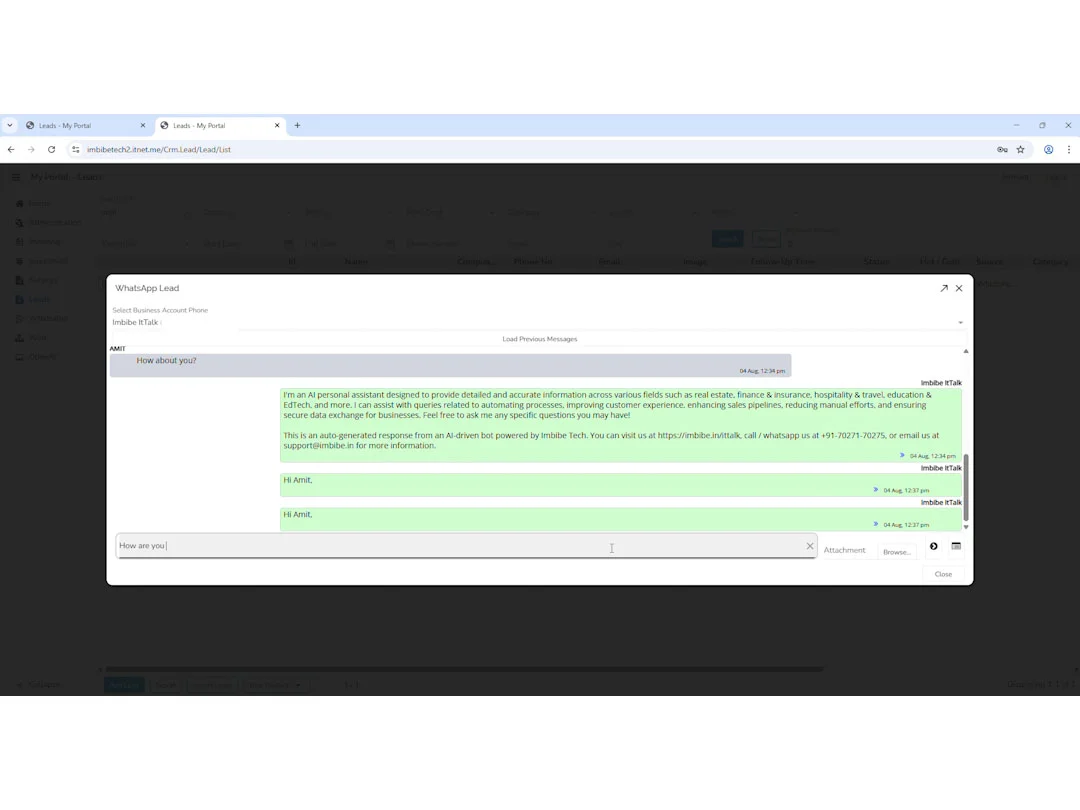The width and height of the screenshot is (1080, 810).
Task: Expand the WhatsApp Lead dialog via arrow icon
Action: coord(943,288)
